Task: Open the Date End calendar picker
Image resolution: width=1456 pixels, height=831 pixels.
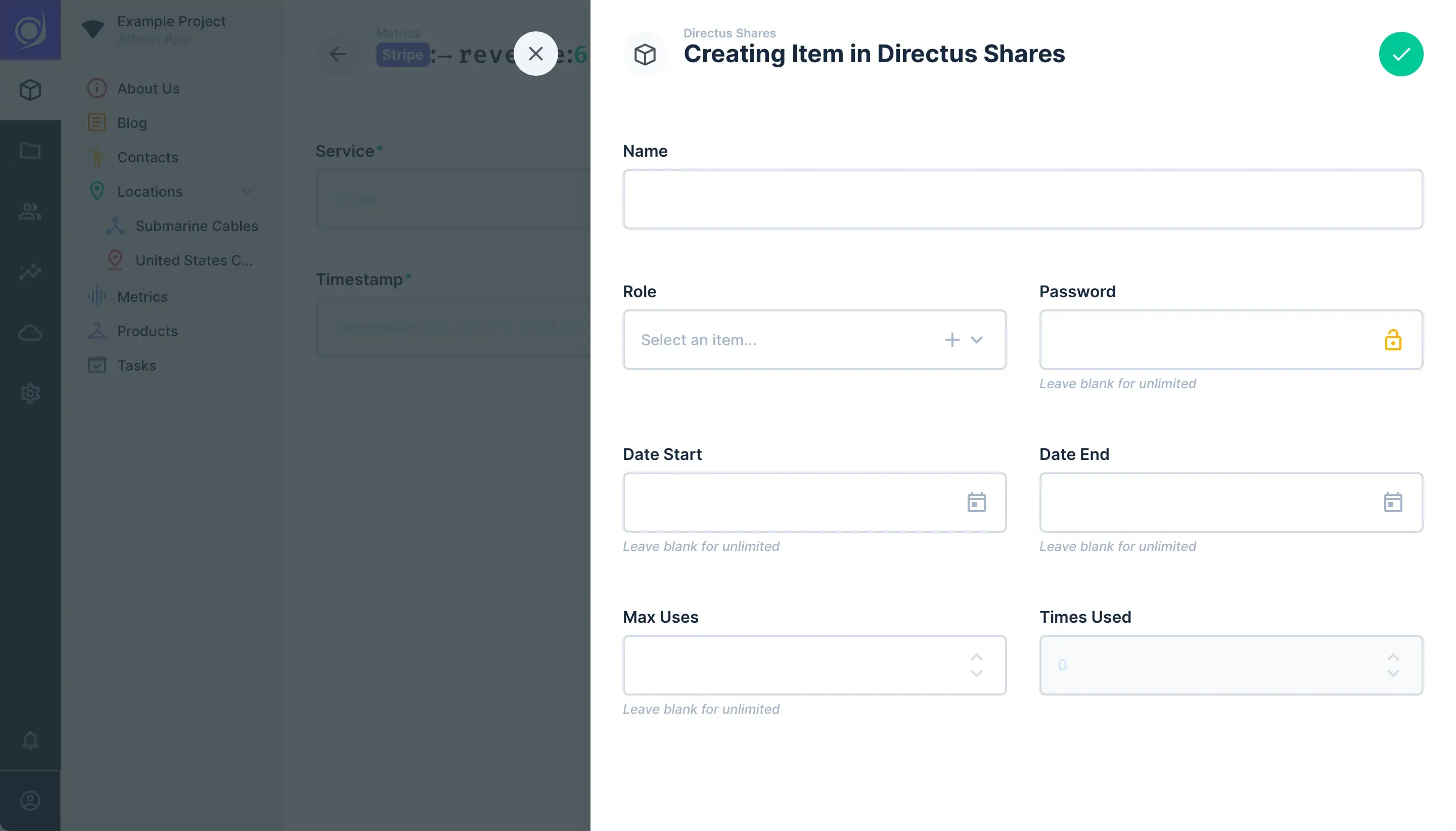Action: 1394,502
